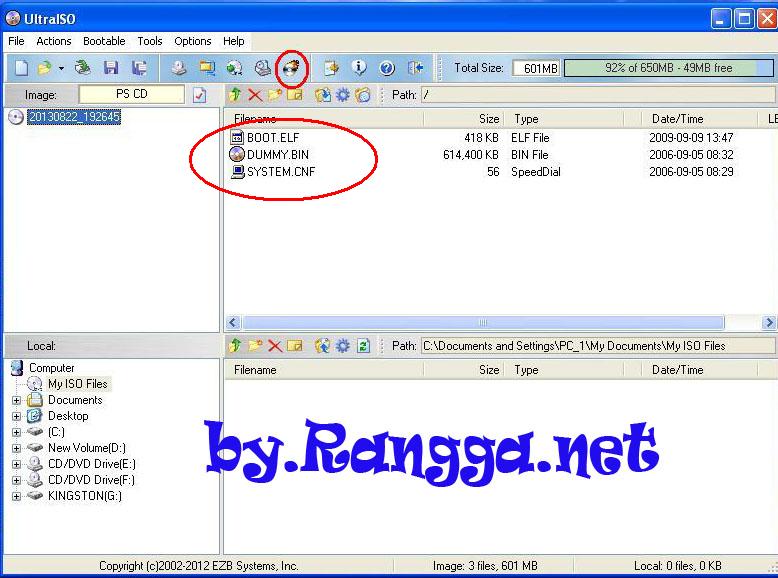Select My ISO Files in the local tree

pos(77,384)
